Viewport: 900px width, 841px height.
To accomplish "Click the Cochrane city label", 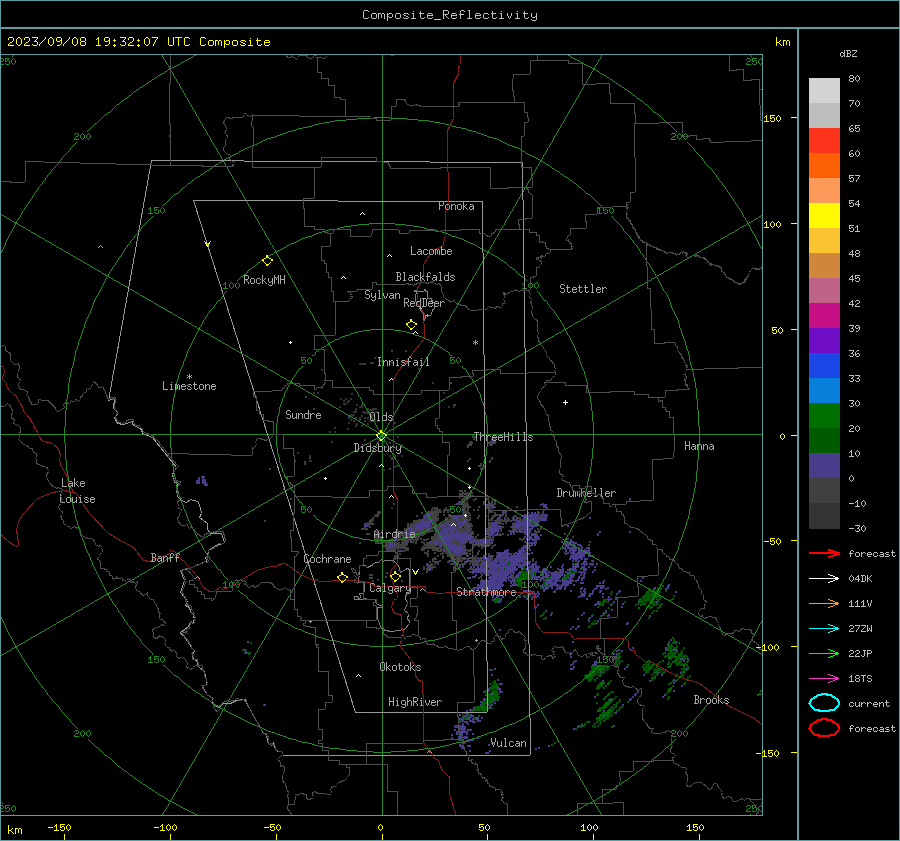I will tap(327, 559).
